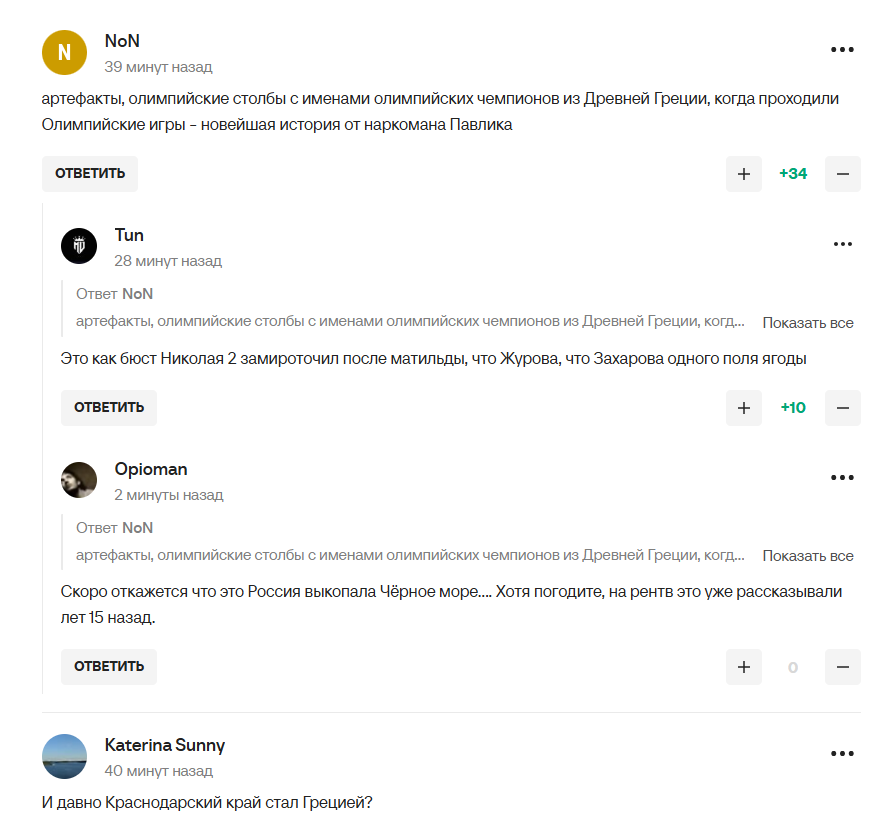Open the three-dot menu on Katerina Sunny's comment
The height and width of the screenshot is (827, 894).
(x=843, y=752)
